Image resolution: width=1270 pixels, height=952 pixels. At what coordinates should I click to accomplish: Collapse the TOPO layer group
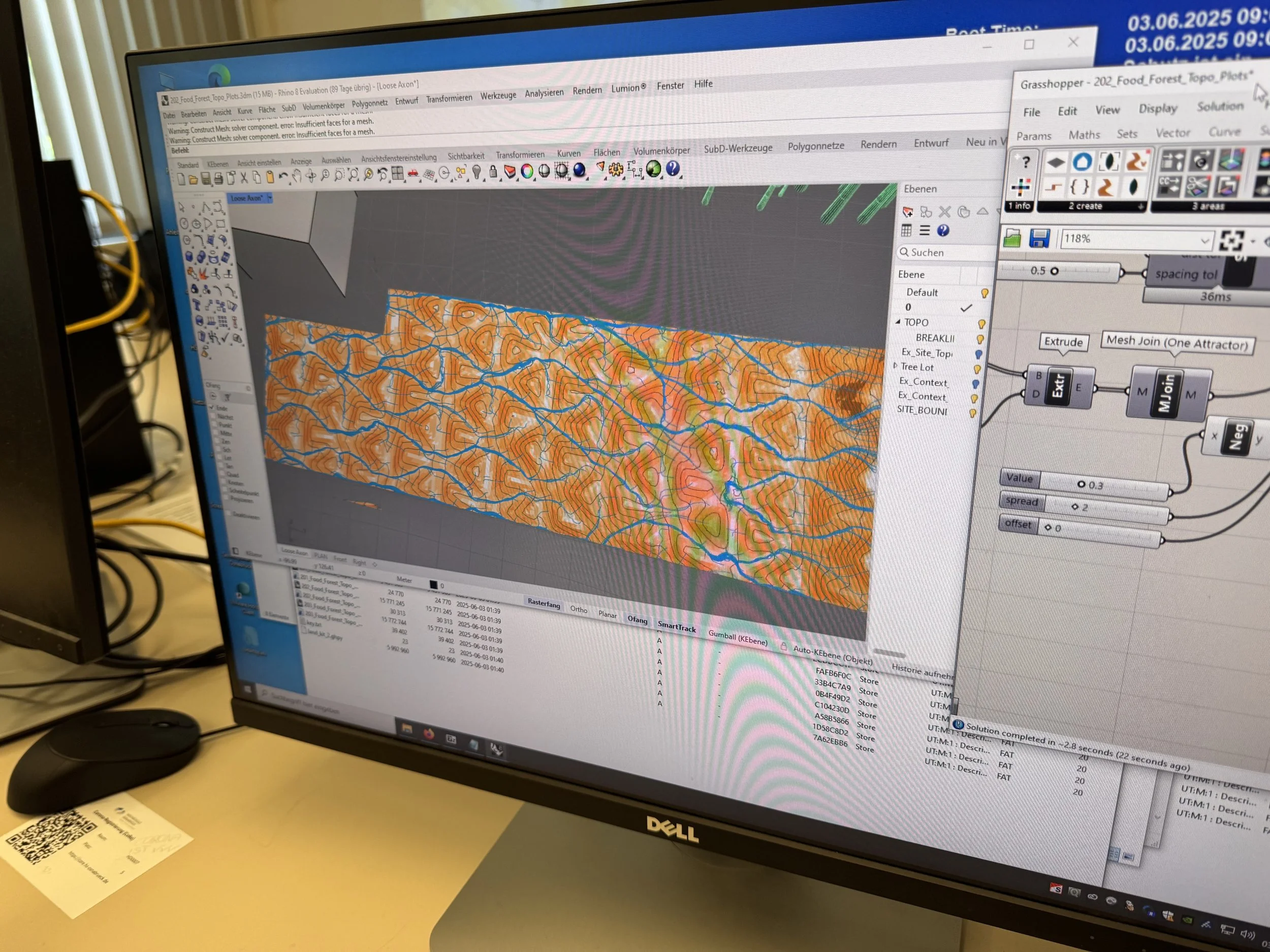[898, 322]
